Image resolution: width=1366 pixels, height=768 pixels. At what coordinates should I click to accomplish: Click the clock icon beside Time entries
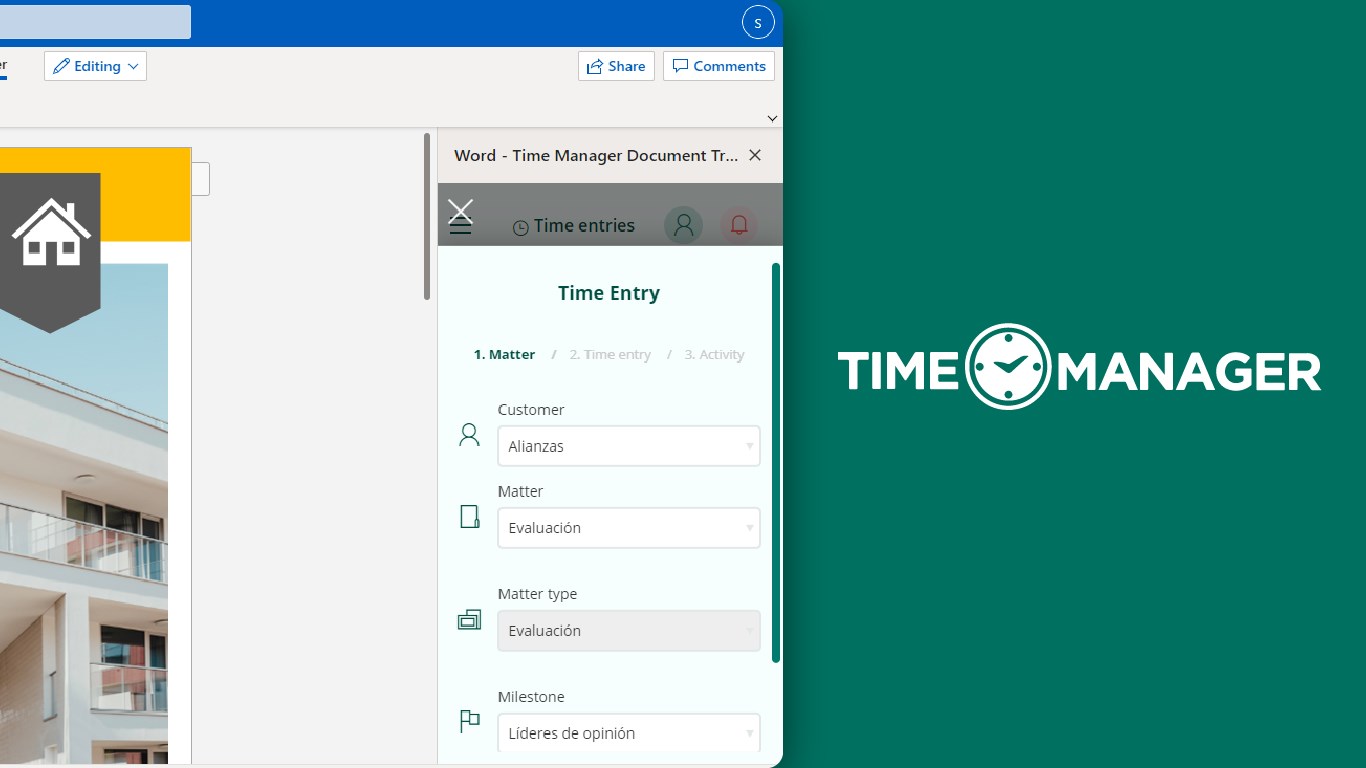pos(520,228)
